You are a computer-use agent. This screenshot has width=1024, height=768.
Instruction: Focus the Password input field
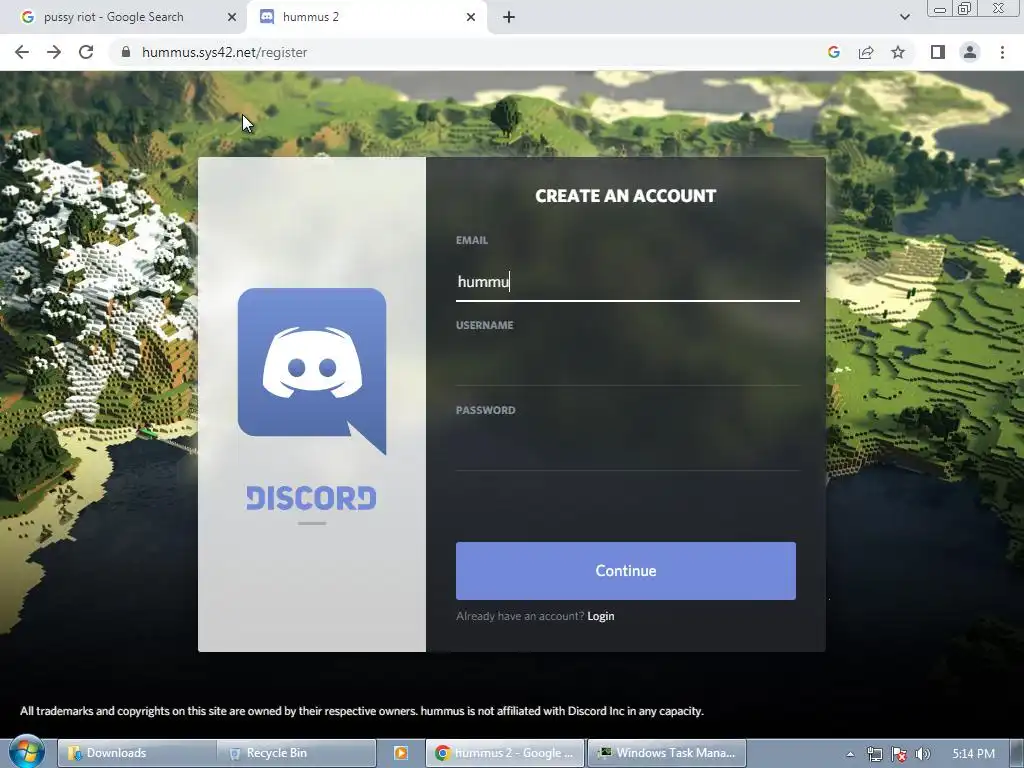[x=628, y=452]
